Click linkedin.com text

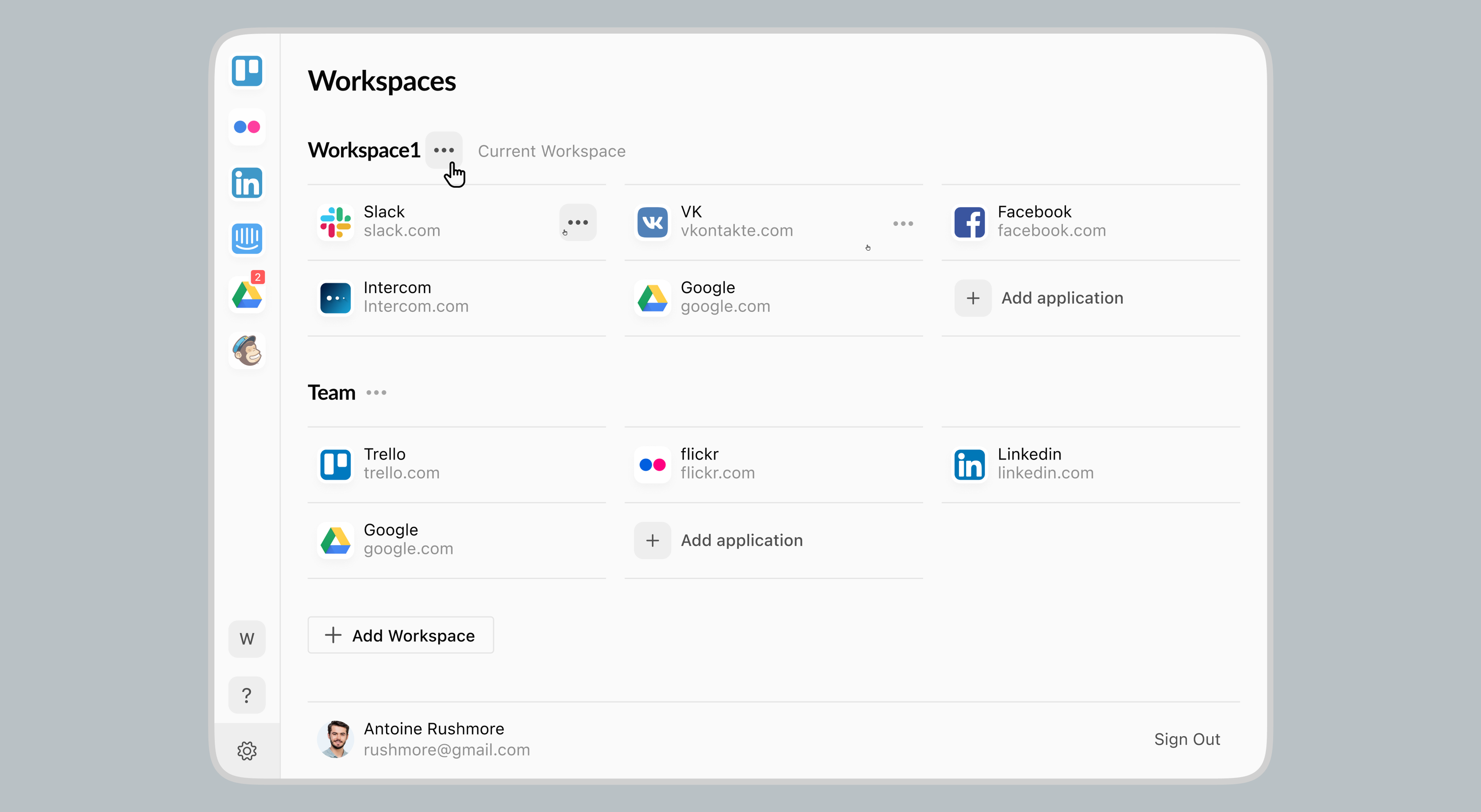pos(1045,473)
